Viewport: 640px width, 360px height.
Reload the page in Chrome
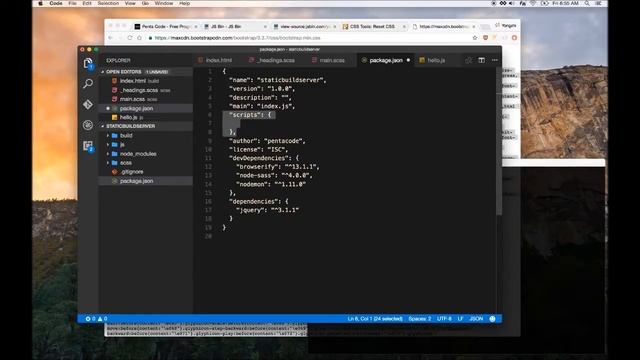tap(130, 38)
